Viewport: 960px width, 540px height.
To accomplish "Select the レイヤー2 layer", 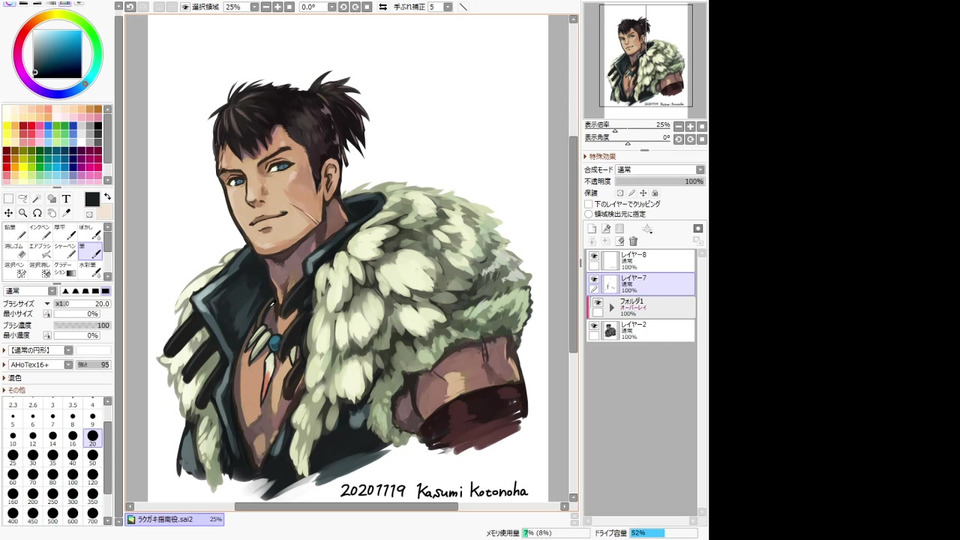I will [x=655, y=330].
